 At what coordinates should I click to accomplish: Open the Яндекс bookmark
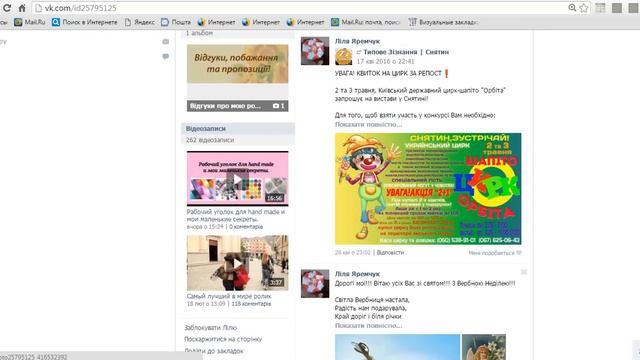click(140, 22)
